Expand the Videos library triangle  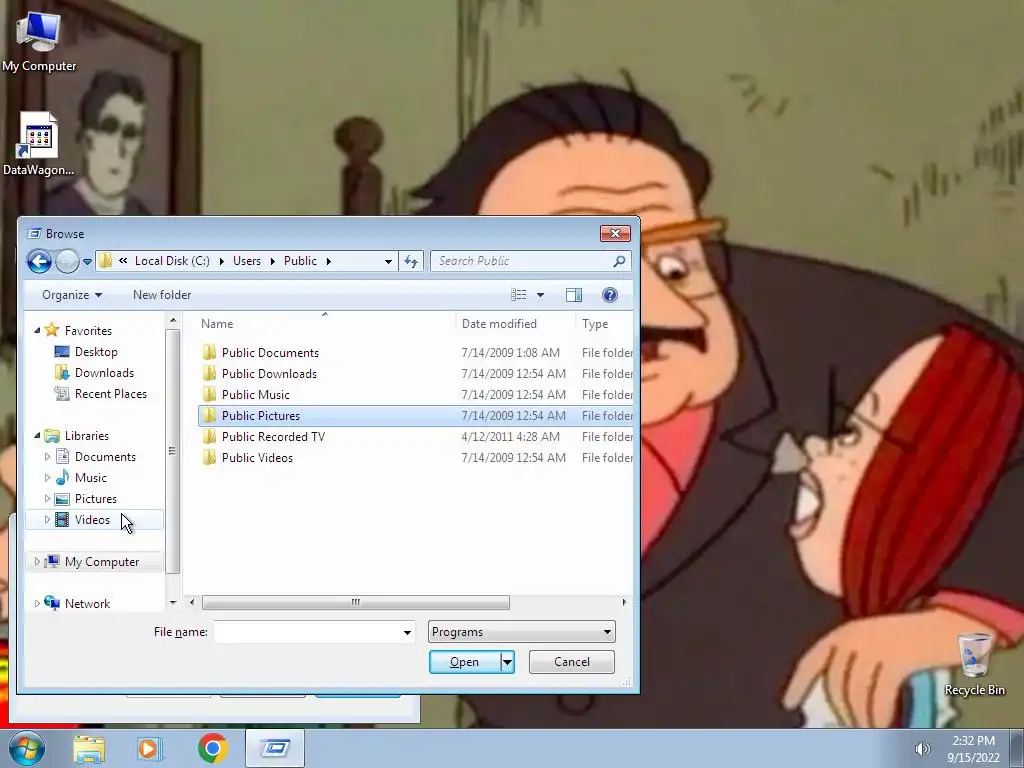(x=47, y=520)
